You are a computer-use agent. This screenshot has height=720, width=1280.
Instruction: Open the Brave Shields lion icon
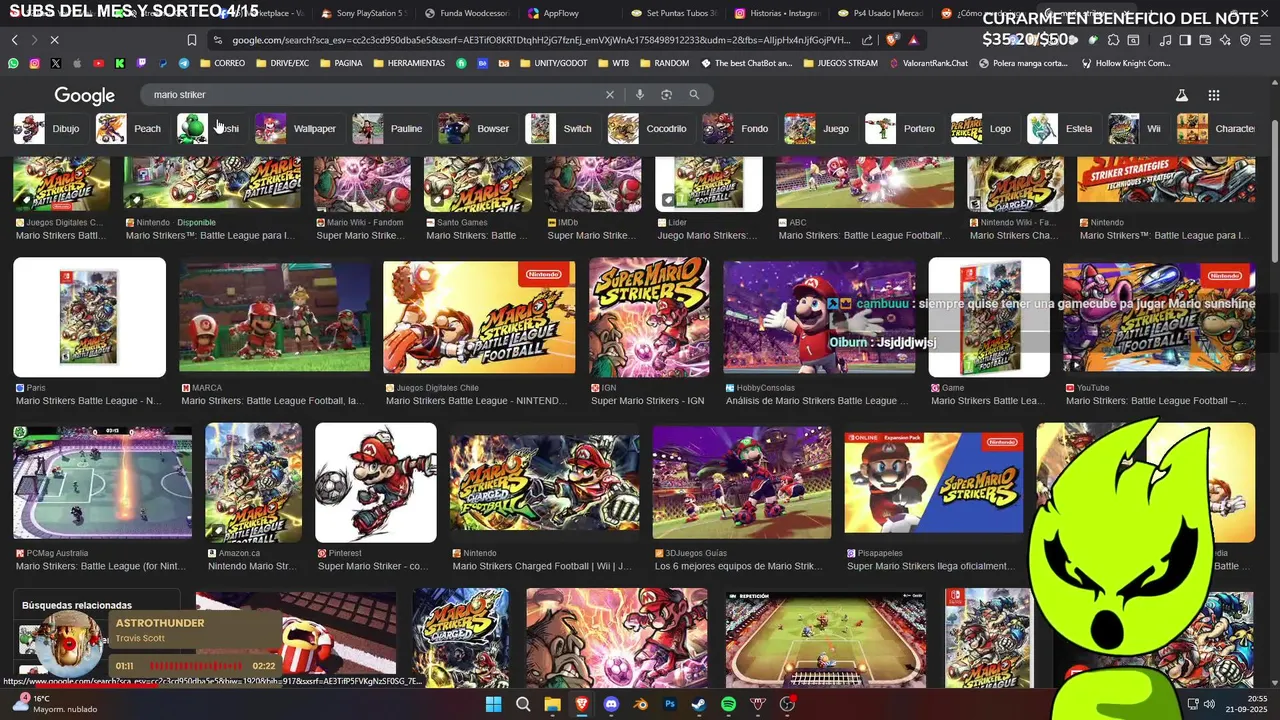[892, 40]
